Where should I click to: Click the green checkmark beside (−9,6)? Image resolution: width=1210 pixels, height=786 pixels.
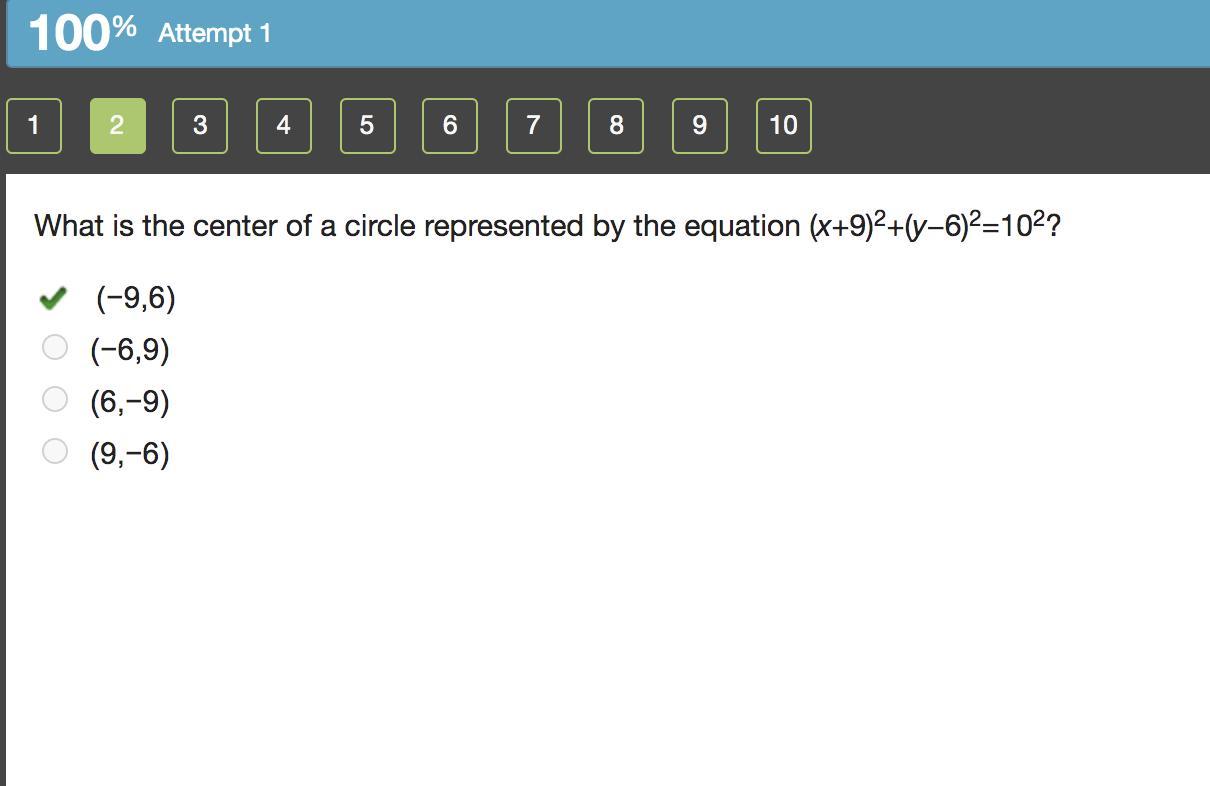pyautogui.click(x=53, y=298)
